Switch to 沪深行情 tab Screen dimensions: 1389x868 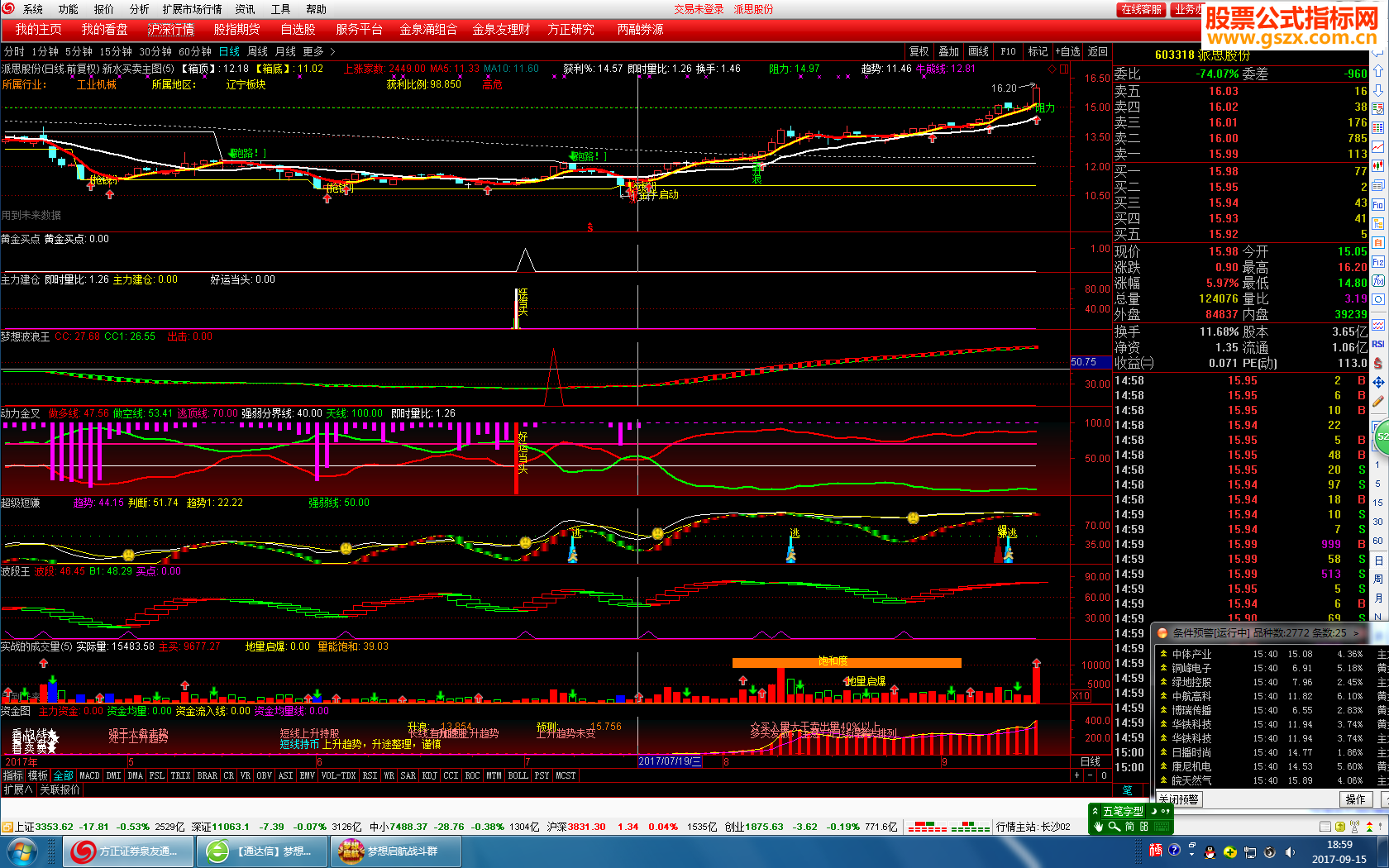[x=171, y=29]
